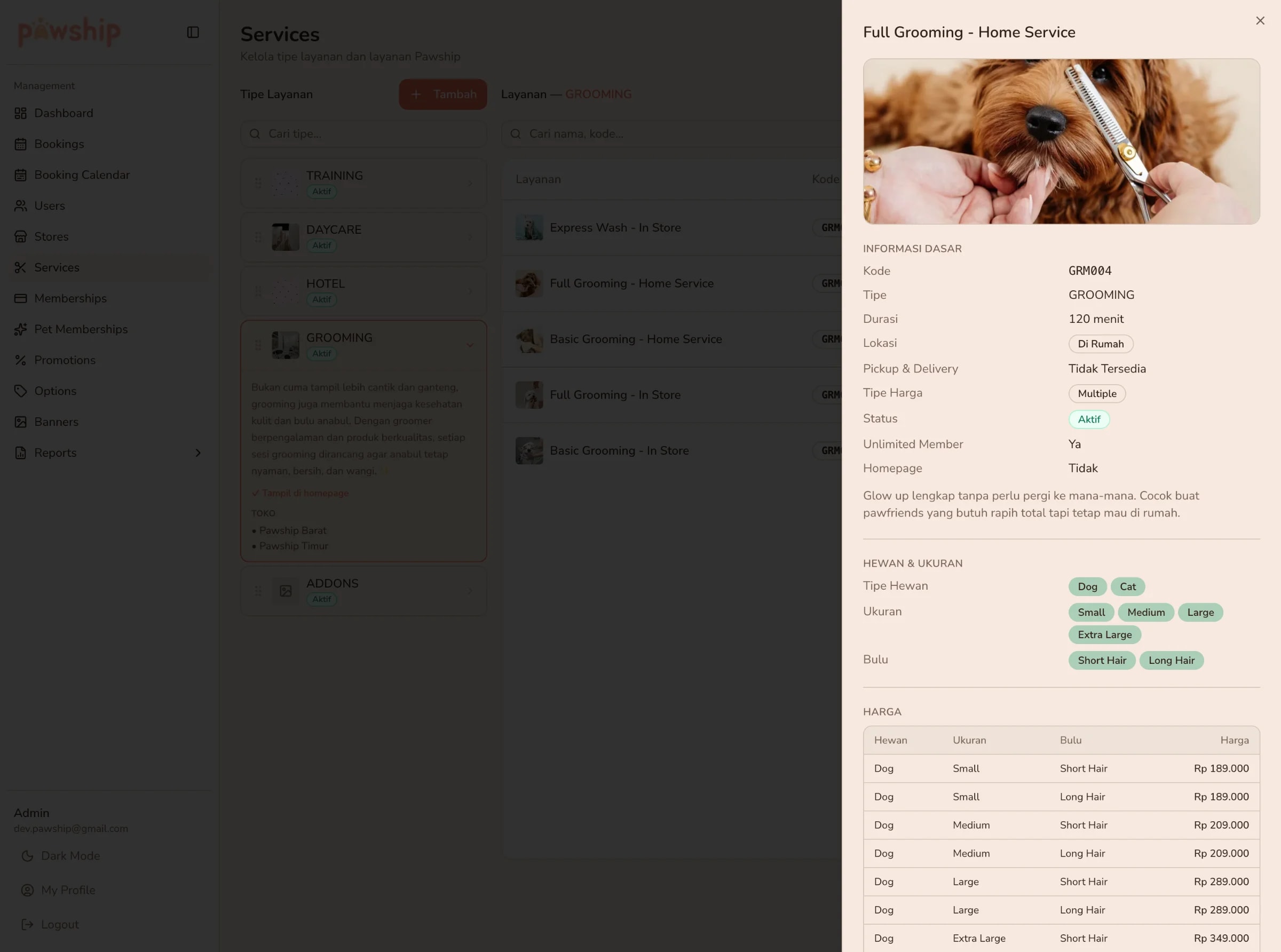Screen dimensions: 1281x952
Task: Click the Di Rumah location badge
Action: coord(1100,344)
